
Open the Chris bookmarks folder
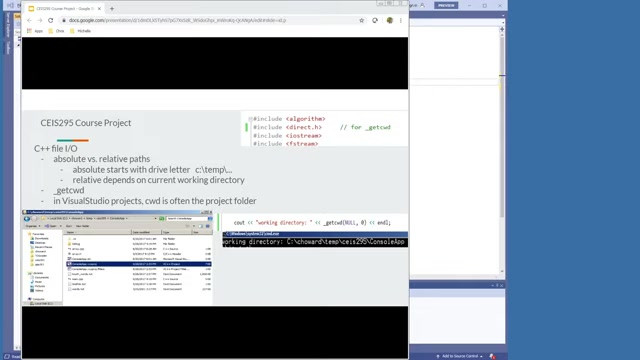point(56,31)
